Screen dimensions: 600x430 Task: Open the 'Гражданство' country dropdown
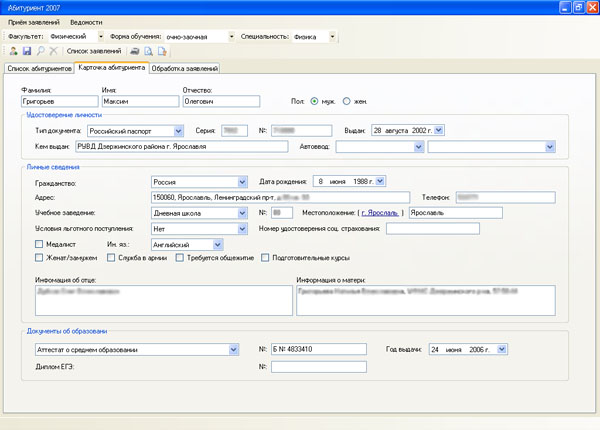(x=243, y=182)
